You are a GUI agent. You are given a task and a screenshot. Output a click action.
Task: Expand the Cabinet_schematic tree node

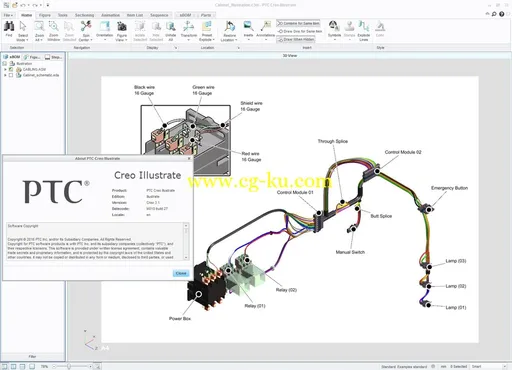(5, 75)
